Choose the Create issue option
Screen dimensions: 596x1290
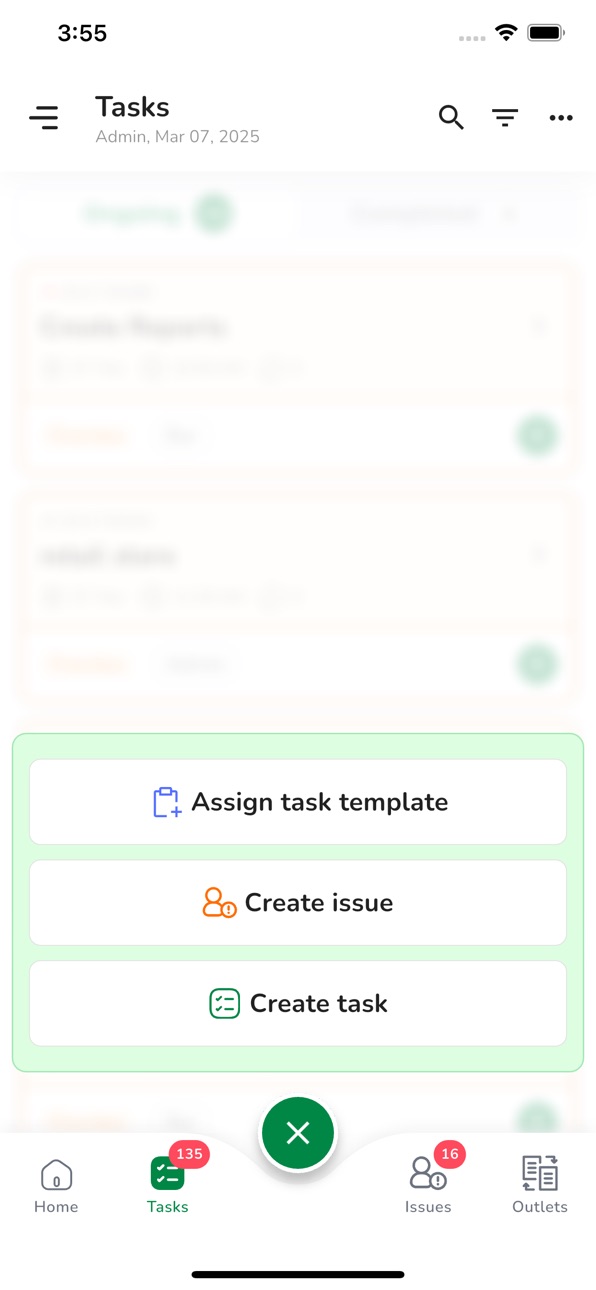tap(298, 903)
